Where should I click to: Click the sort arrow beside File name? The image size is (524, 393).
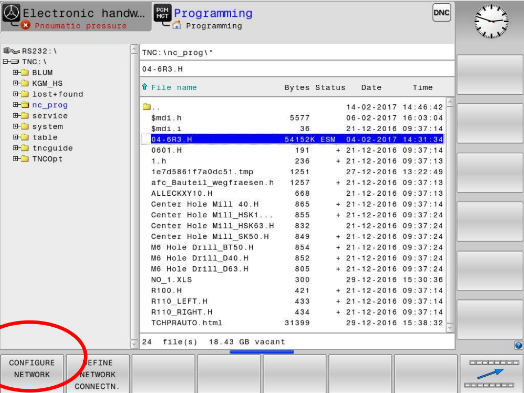[144, 87]
